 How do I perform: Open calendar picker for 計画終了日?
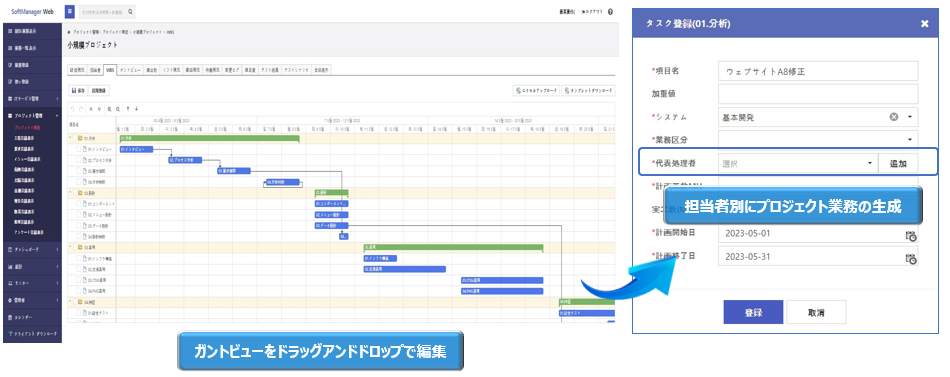(911, 259)
